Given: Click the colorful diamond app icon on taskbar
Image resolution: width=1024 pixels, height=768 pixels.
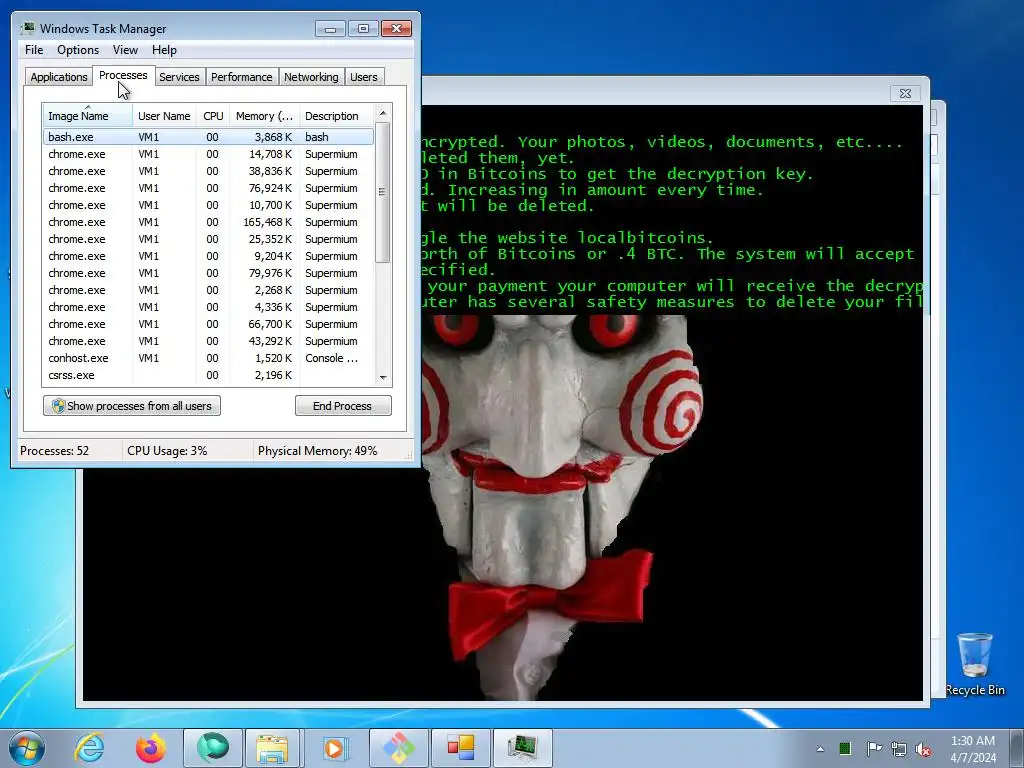Looking at the screenshot, I should [399, 748].
